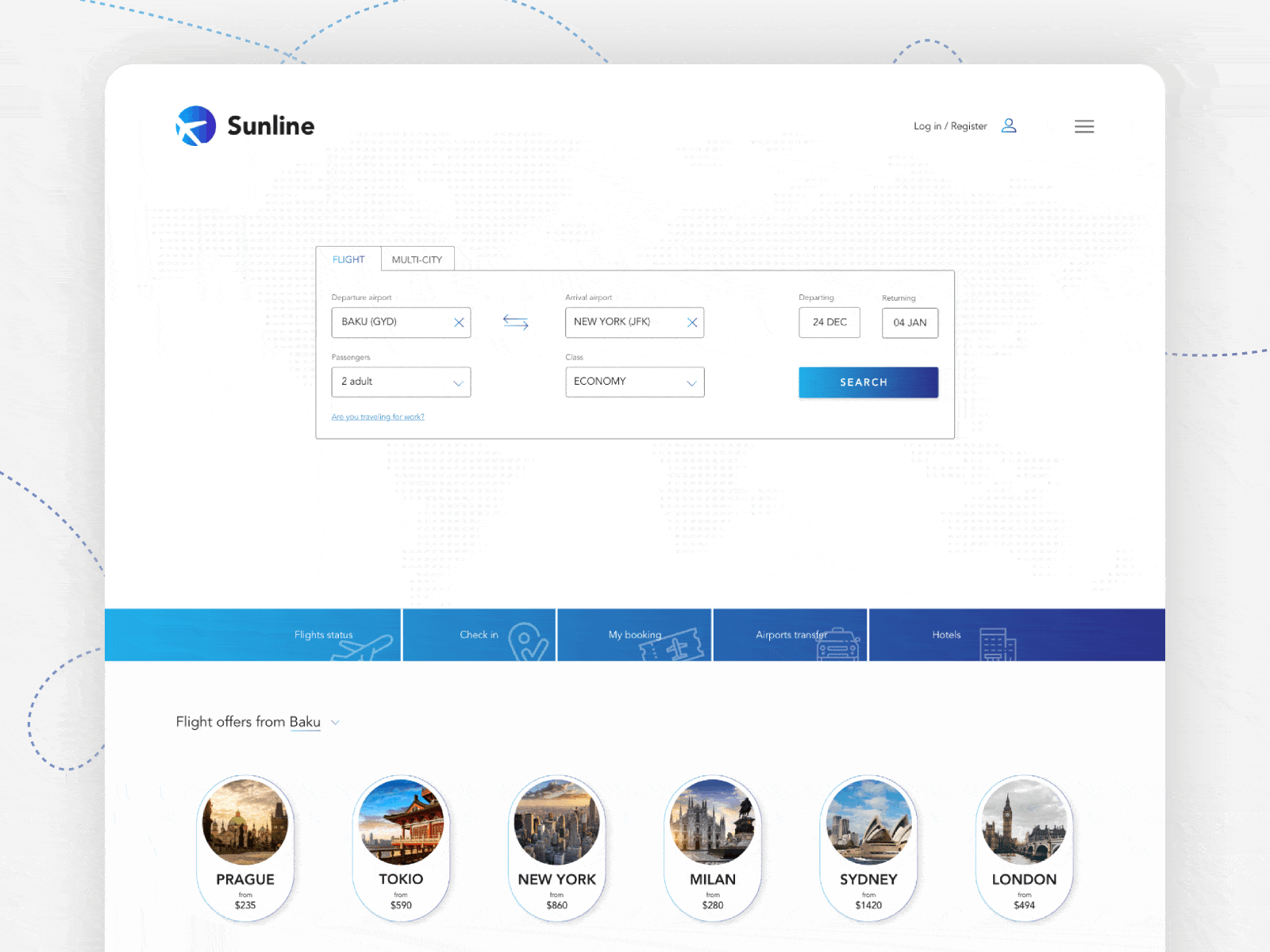
Task: Select the Milan flight offer photo
Action: pyautogui.click(x=713, y=822)
